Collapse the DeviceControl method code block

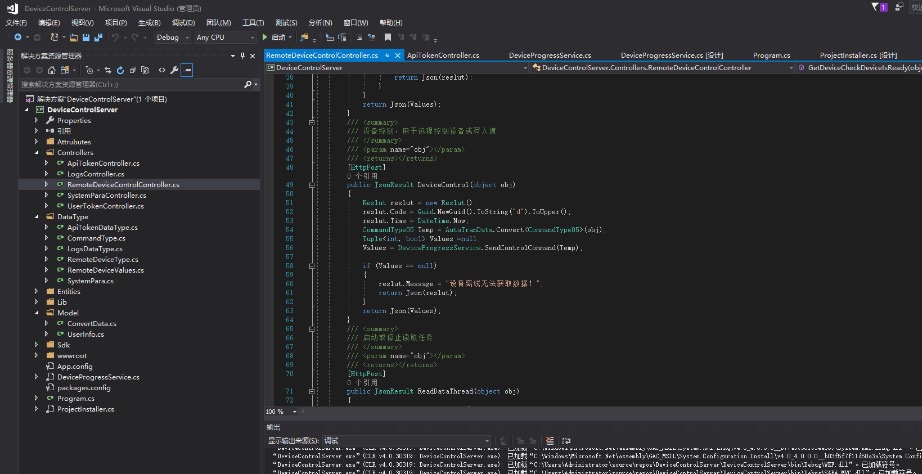click(313, 185)
